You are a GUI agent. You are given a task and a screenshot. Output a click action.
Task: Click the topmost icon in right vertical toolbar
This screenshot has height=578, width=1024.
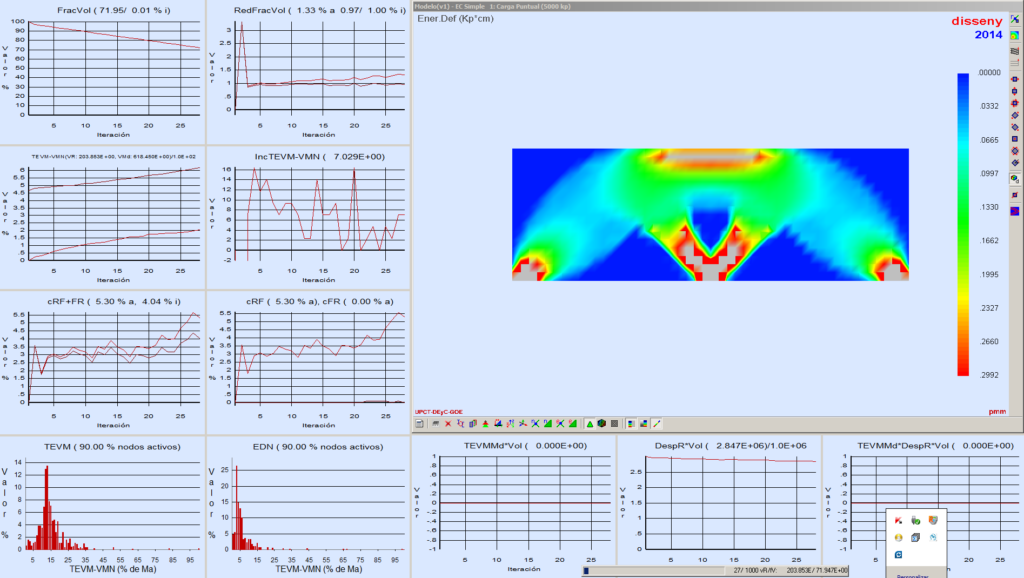(1015, 18)
